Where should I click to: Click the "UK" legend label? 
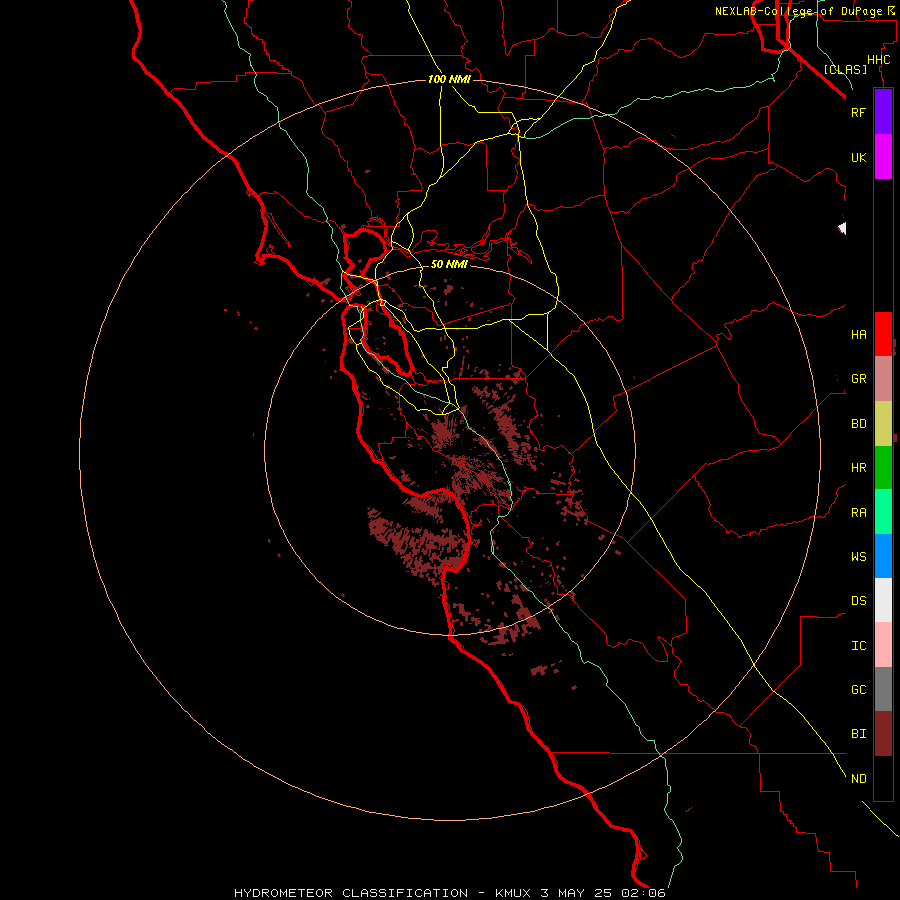858,157
